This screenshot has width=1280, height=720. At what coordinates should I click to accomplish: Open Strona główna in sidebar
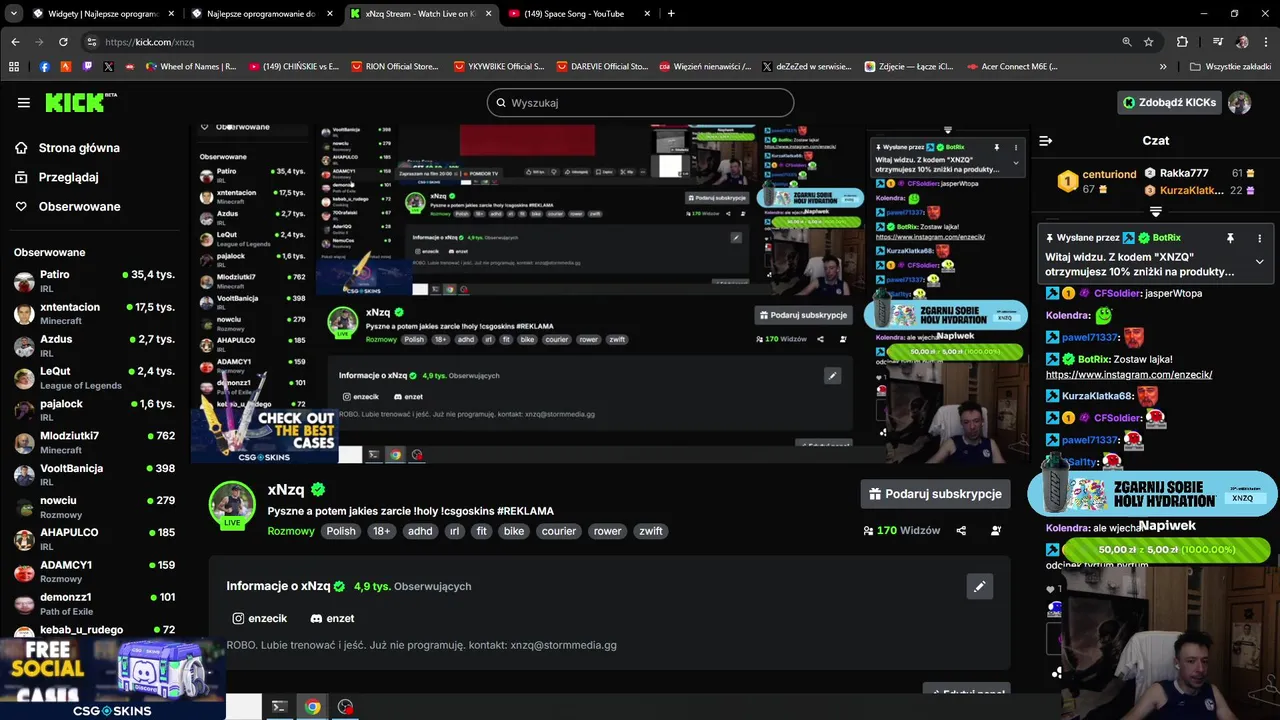(67, 148)
